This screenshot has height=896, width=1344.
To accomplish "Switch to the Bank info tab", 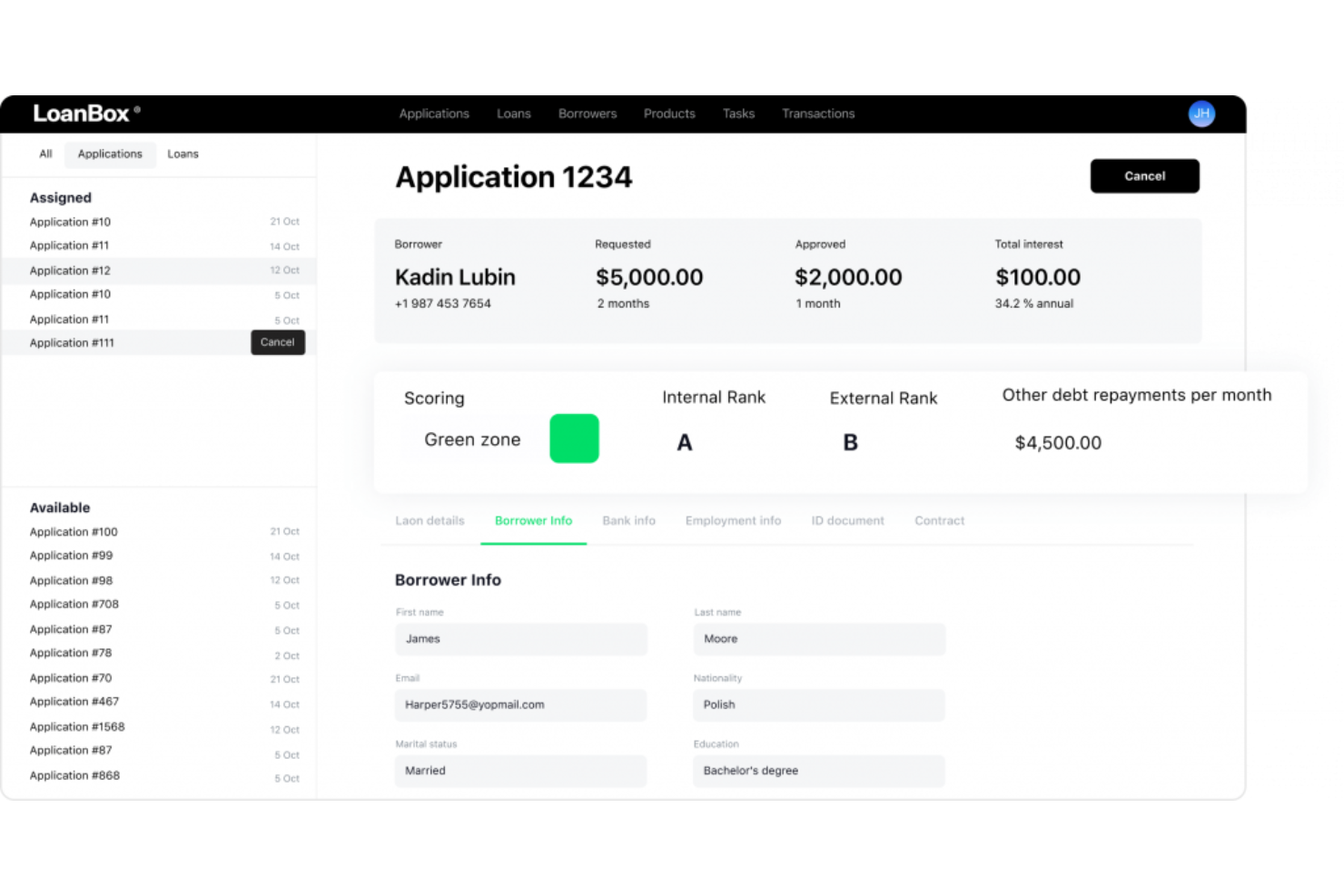I will click(x=628, y=520).
